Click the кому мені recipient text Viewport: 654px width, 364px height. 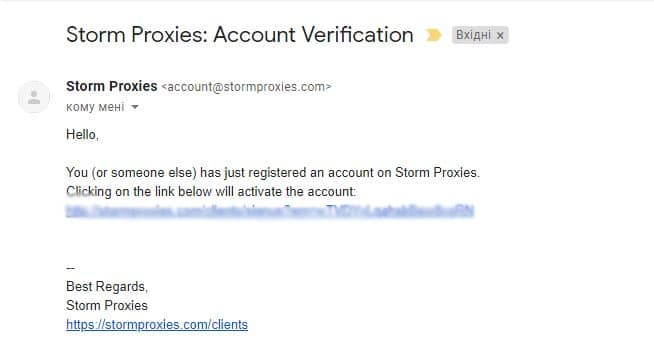(x=95, y=107)
